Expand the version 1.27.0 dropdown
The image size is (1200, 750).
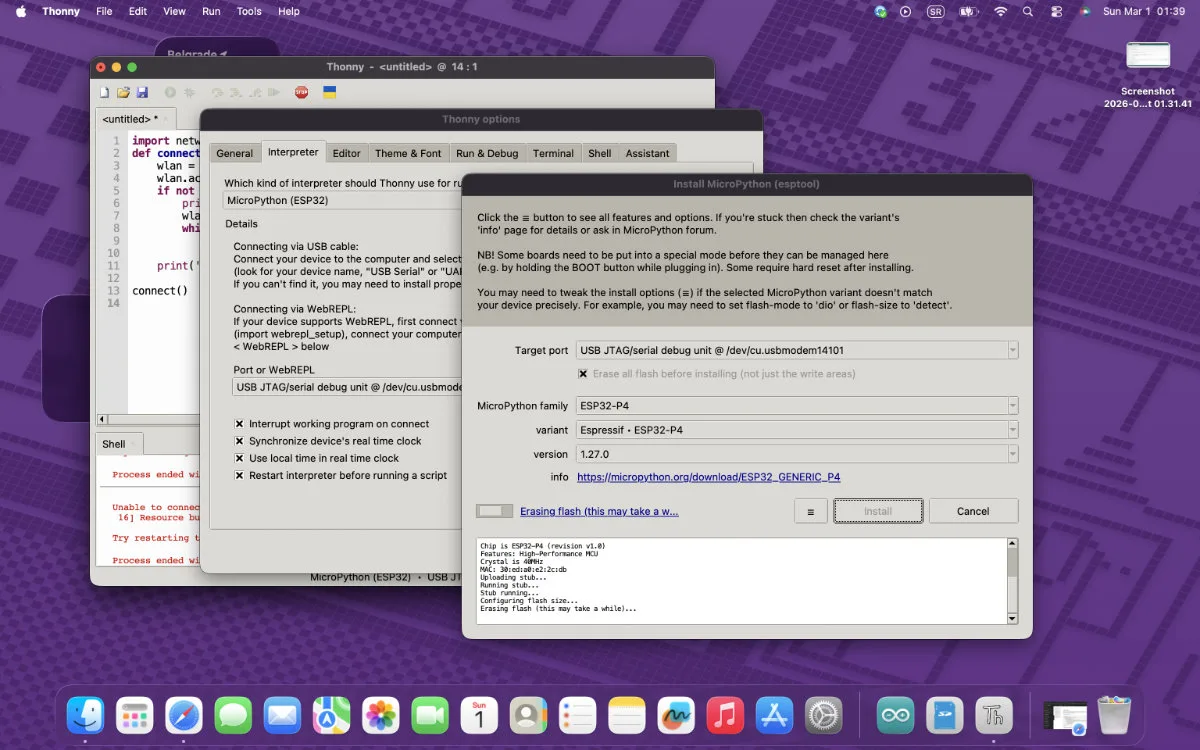pos(1012,453)
